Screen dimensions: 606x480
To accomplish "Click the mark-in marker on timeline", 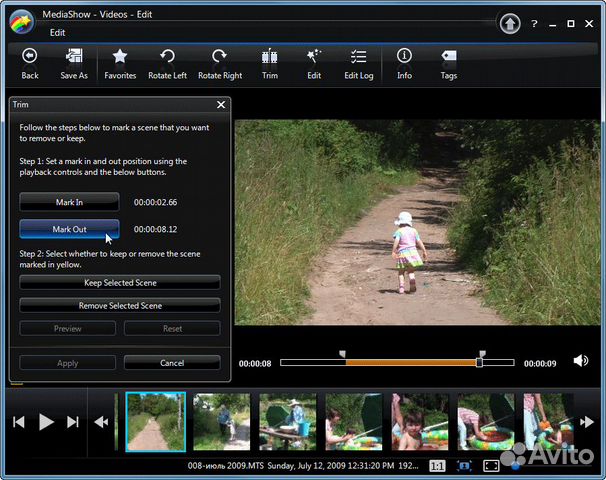I will coord(342,354).
